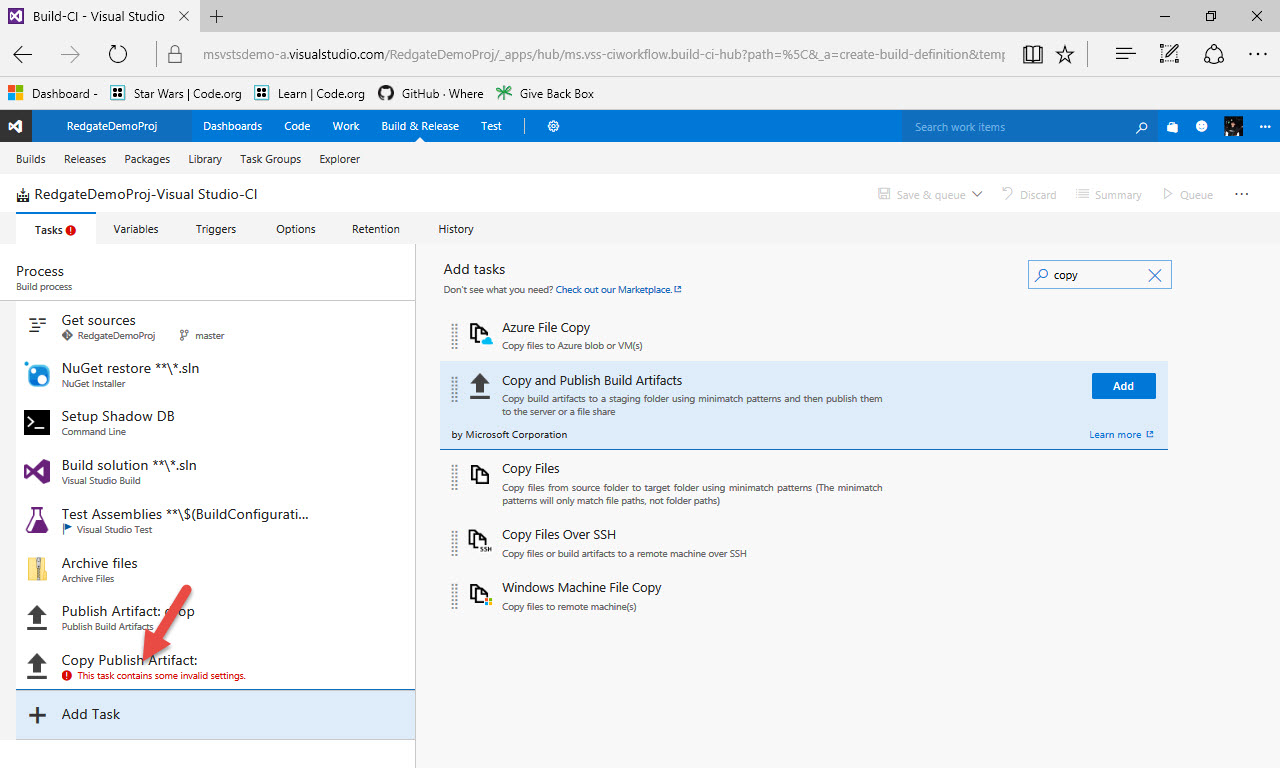Click the Windows Machine File Copy icon
1280x768 pixels.
point(481,595)
